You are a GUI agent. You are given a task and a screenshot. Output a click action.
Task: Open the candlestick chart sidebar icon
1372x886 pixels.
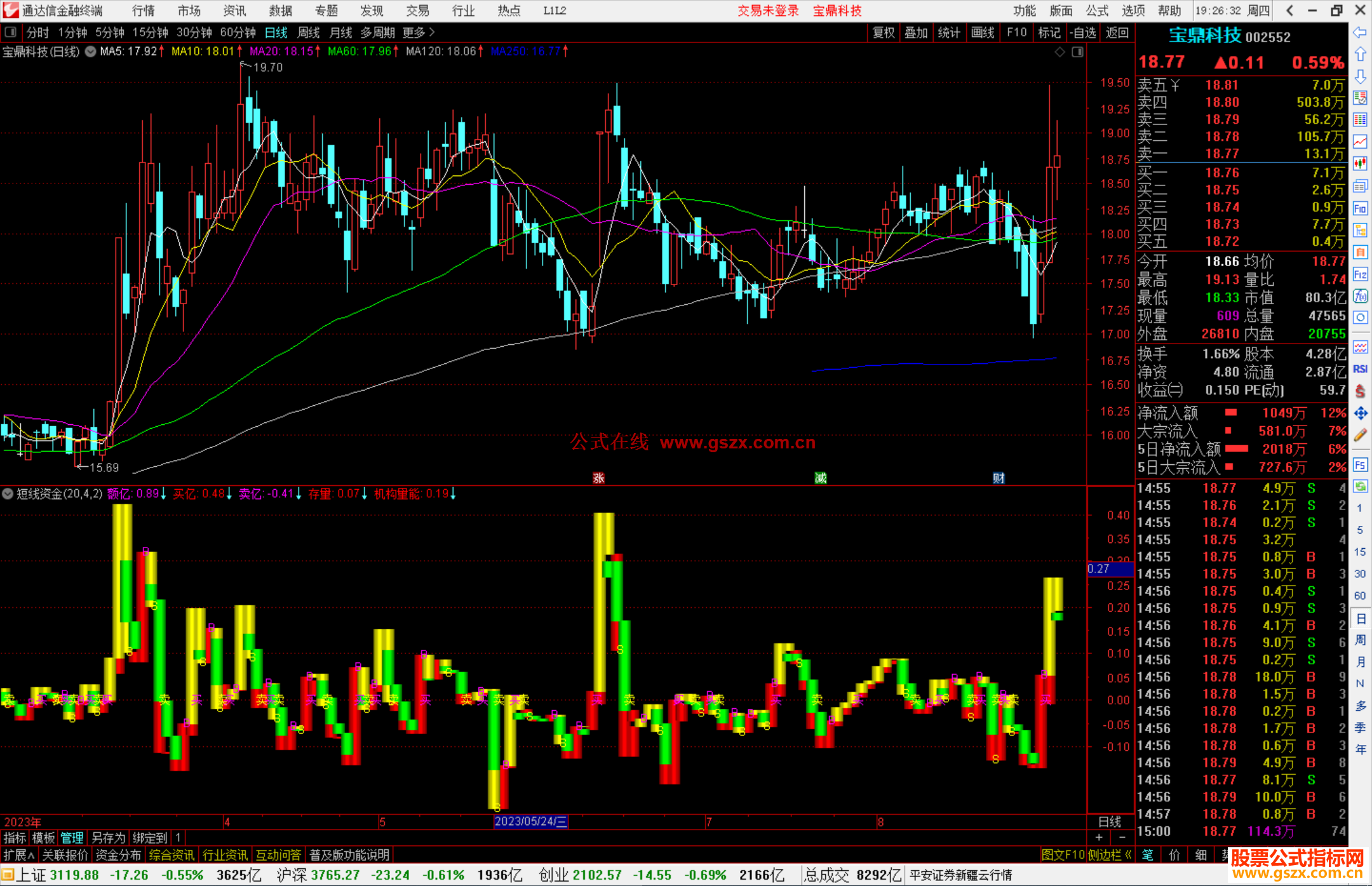pyautogui.click(x=1360, y=164)
